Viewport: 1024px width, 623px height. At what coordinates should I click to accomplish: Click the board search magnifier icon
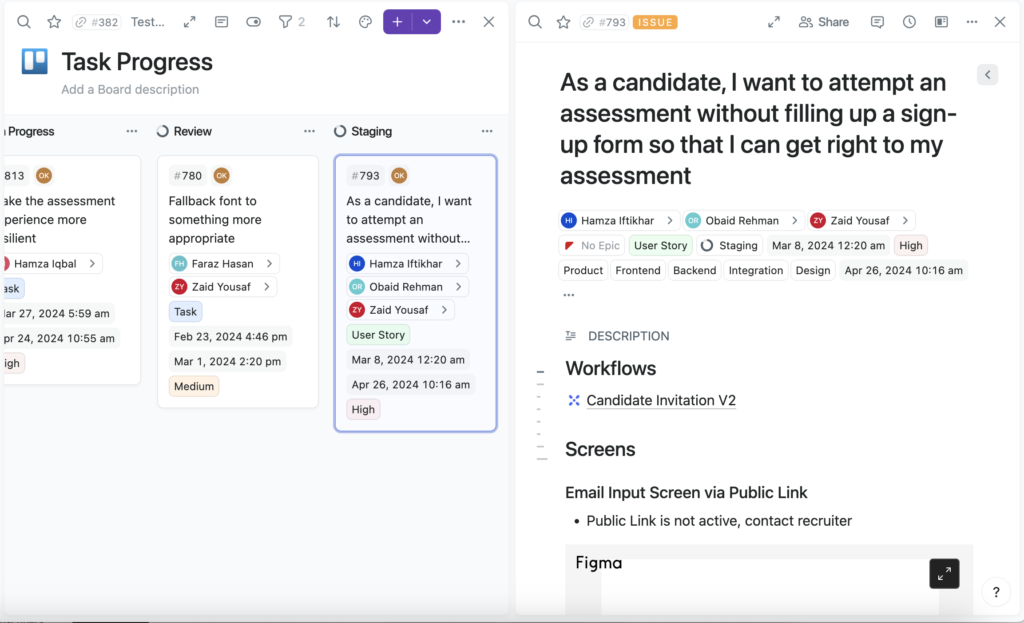pos(24,22)
